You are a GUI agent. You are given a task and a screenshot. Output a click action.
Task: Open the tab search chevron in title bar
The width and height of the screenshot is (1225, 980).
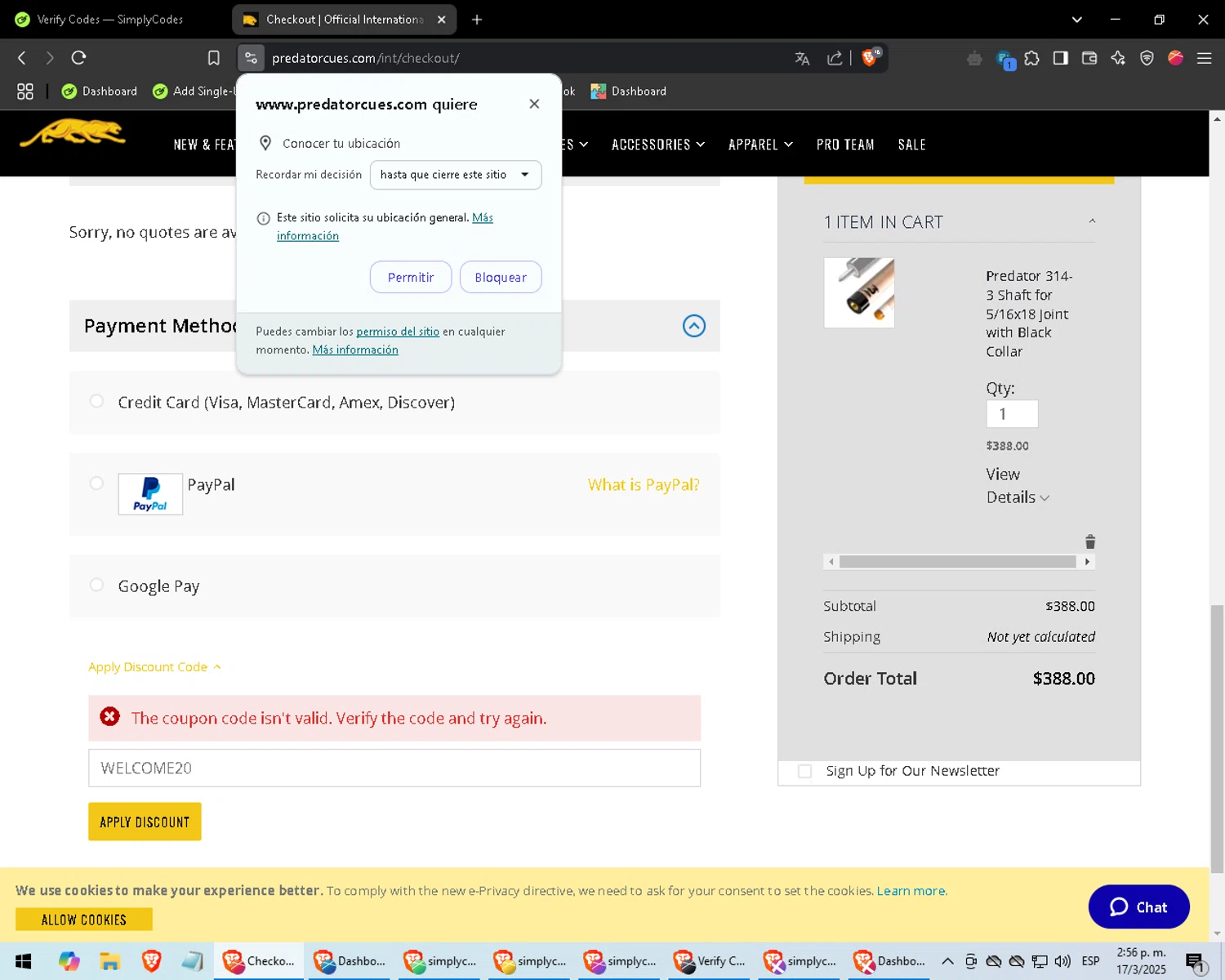pyautogui.click(x=1077, y=20)
